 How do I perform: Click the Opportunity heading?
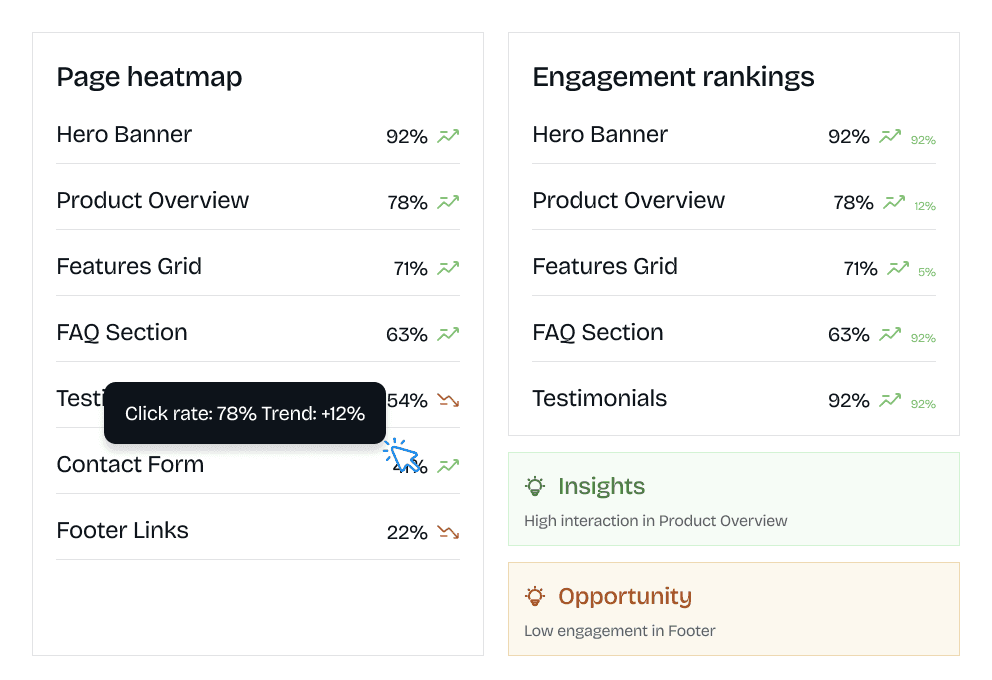(x=624, y=597)
